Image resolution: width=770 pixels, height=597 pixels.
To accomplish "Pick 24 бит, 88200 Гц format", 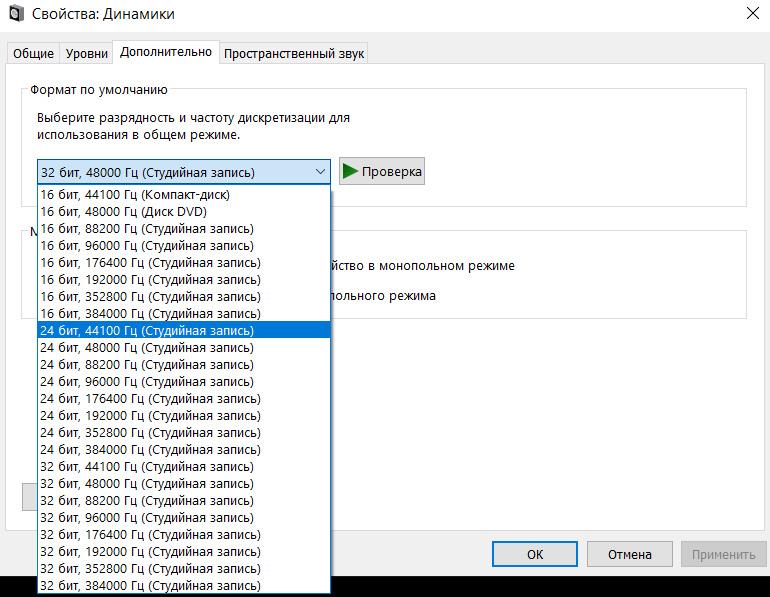I will point(184,364).
